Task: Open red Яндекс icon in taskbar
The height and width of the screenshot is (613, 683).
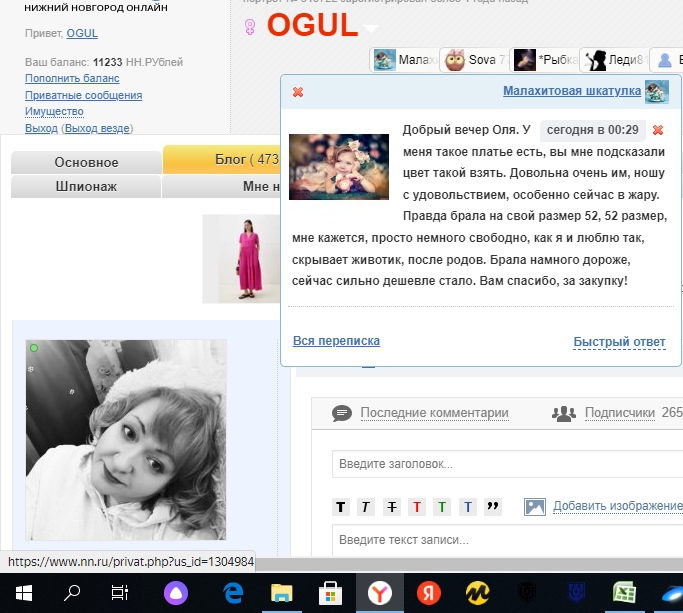Action: (429, 593)
